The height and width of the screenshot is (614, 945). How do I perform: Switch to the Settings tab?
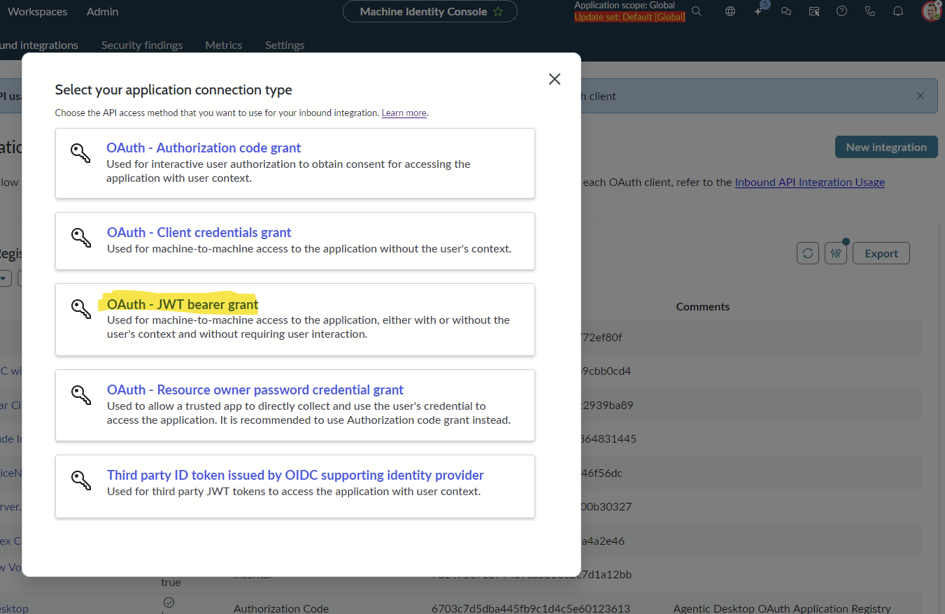(284, 45)
